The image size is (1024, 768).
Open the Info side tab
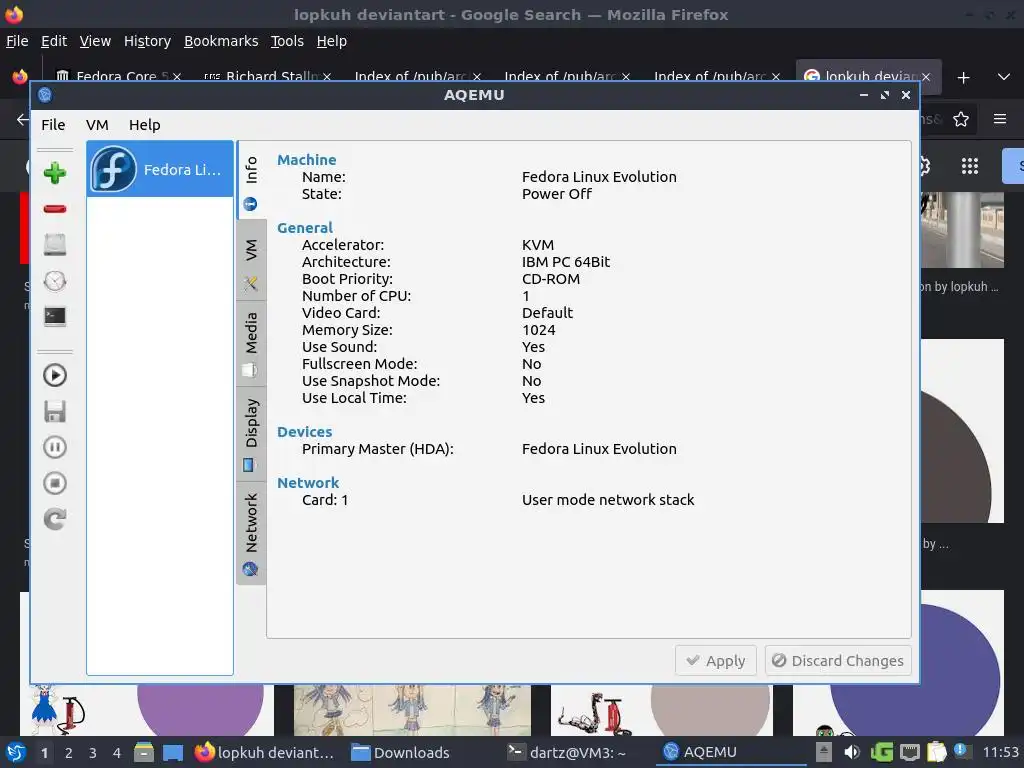[x=251, y=181]
